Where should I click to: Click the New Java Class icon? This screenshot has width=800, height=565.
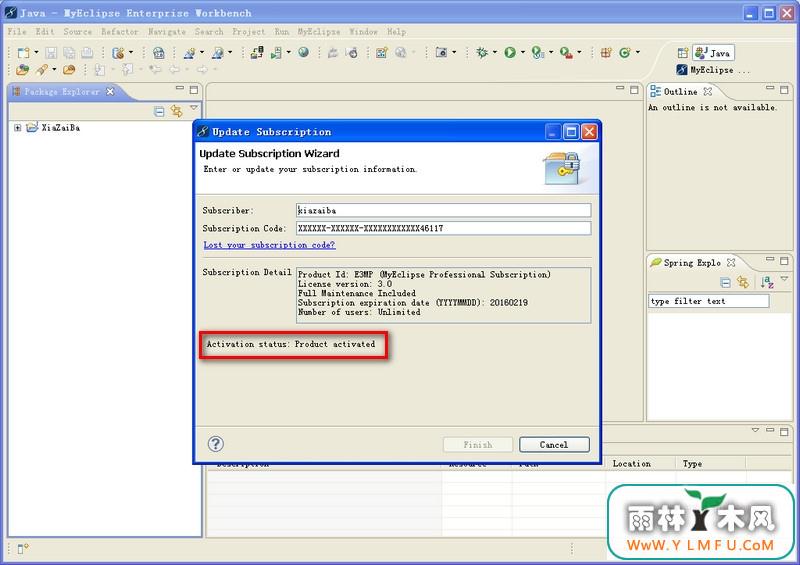tap(624, 52)
